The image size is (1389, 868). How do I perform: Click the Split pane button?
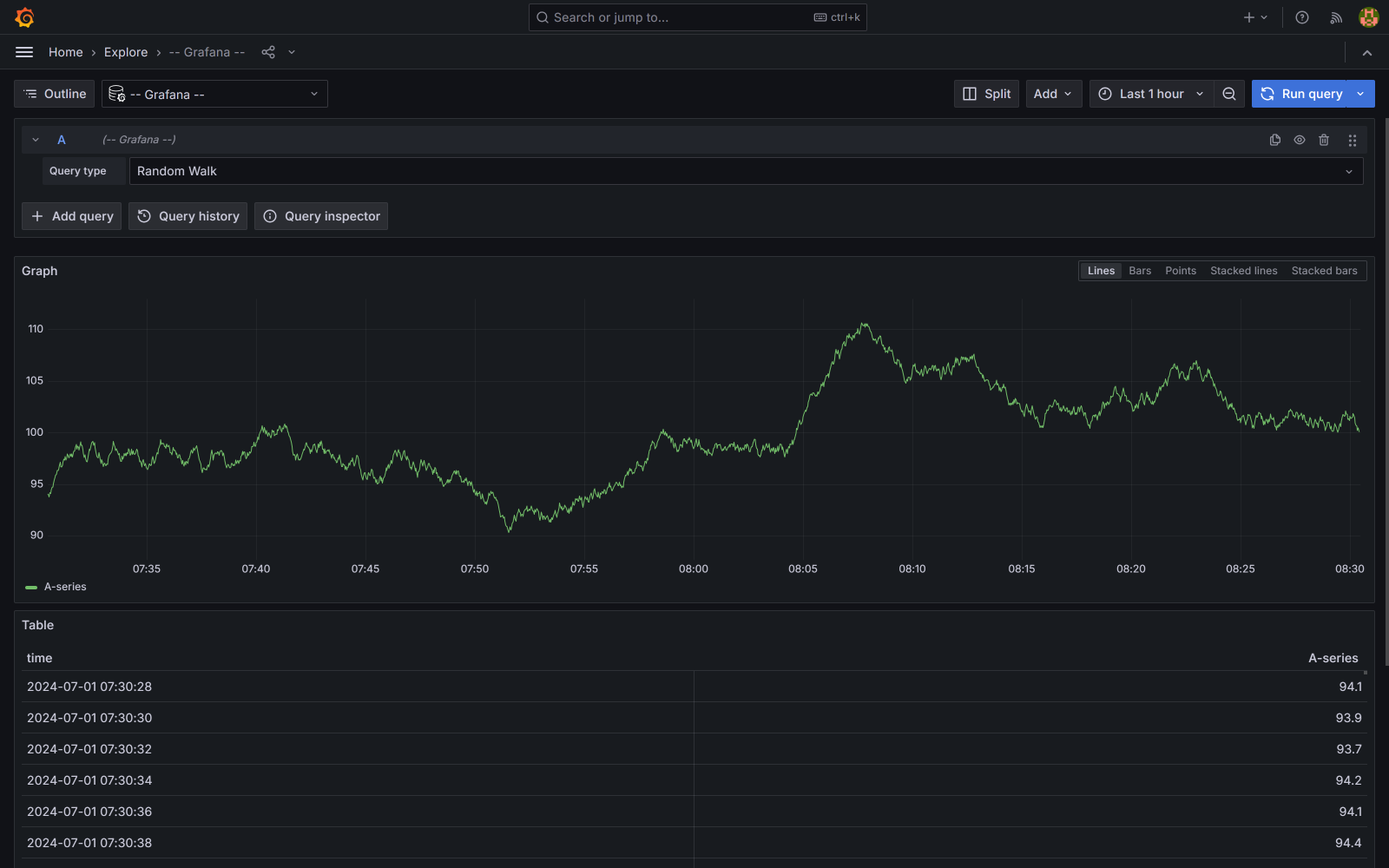(986, 94)
